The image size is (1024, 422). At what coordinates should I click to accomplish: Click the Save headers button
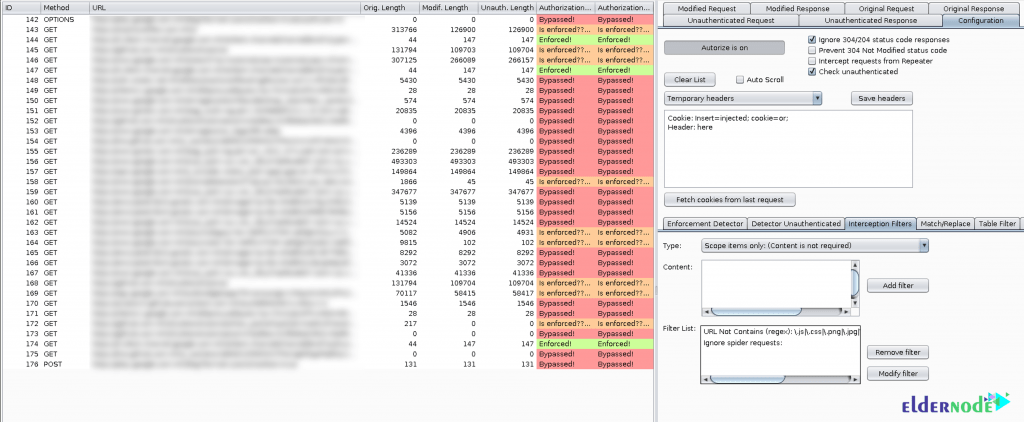pyautogui.click(x=882, y=98)
